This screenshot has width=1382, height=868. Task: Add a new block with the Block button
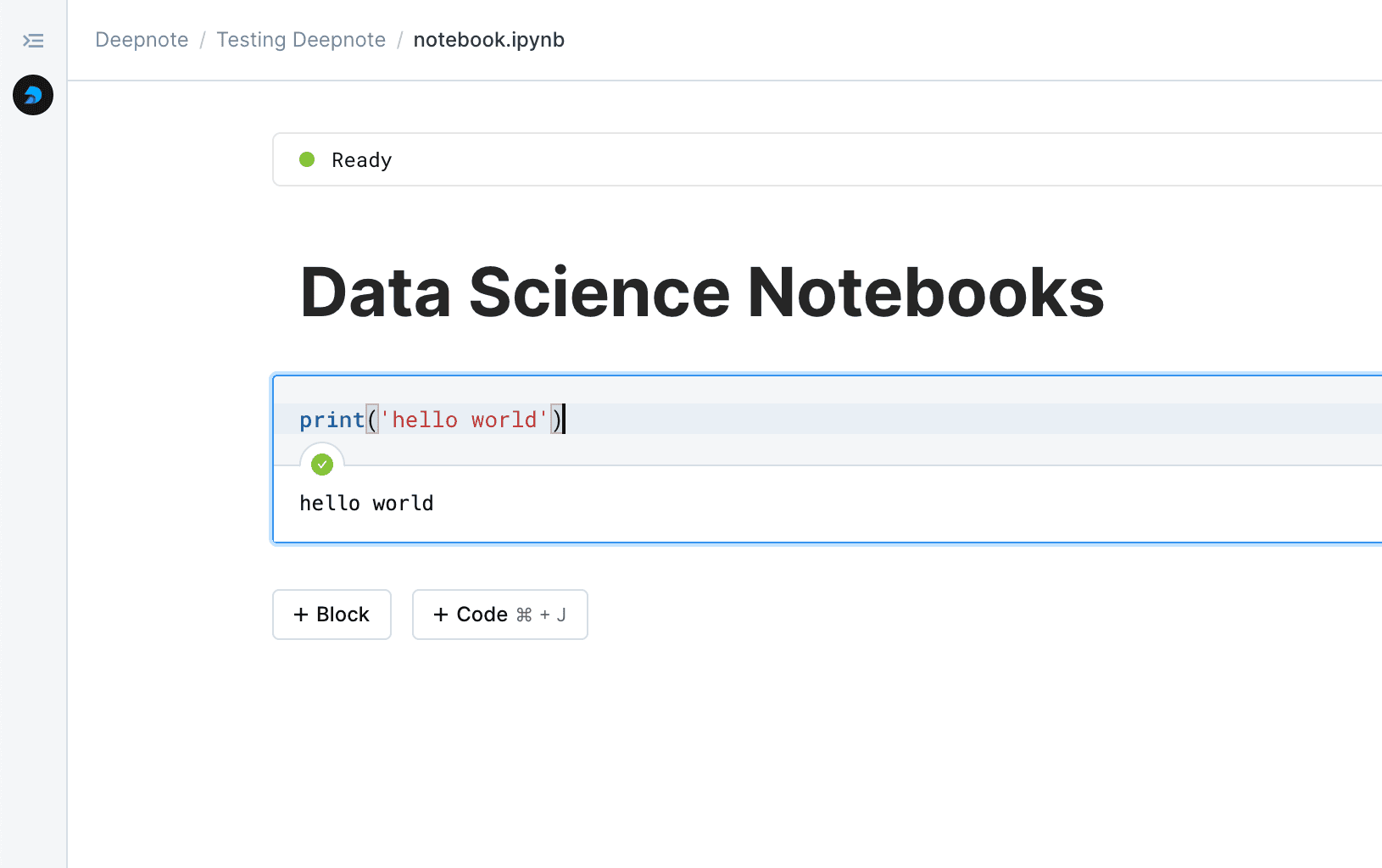pyautogui.click(x=332, y=615)
